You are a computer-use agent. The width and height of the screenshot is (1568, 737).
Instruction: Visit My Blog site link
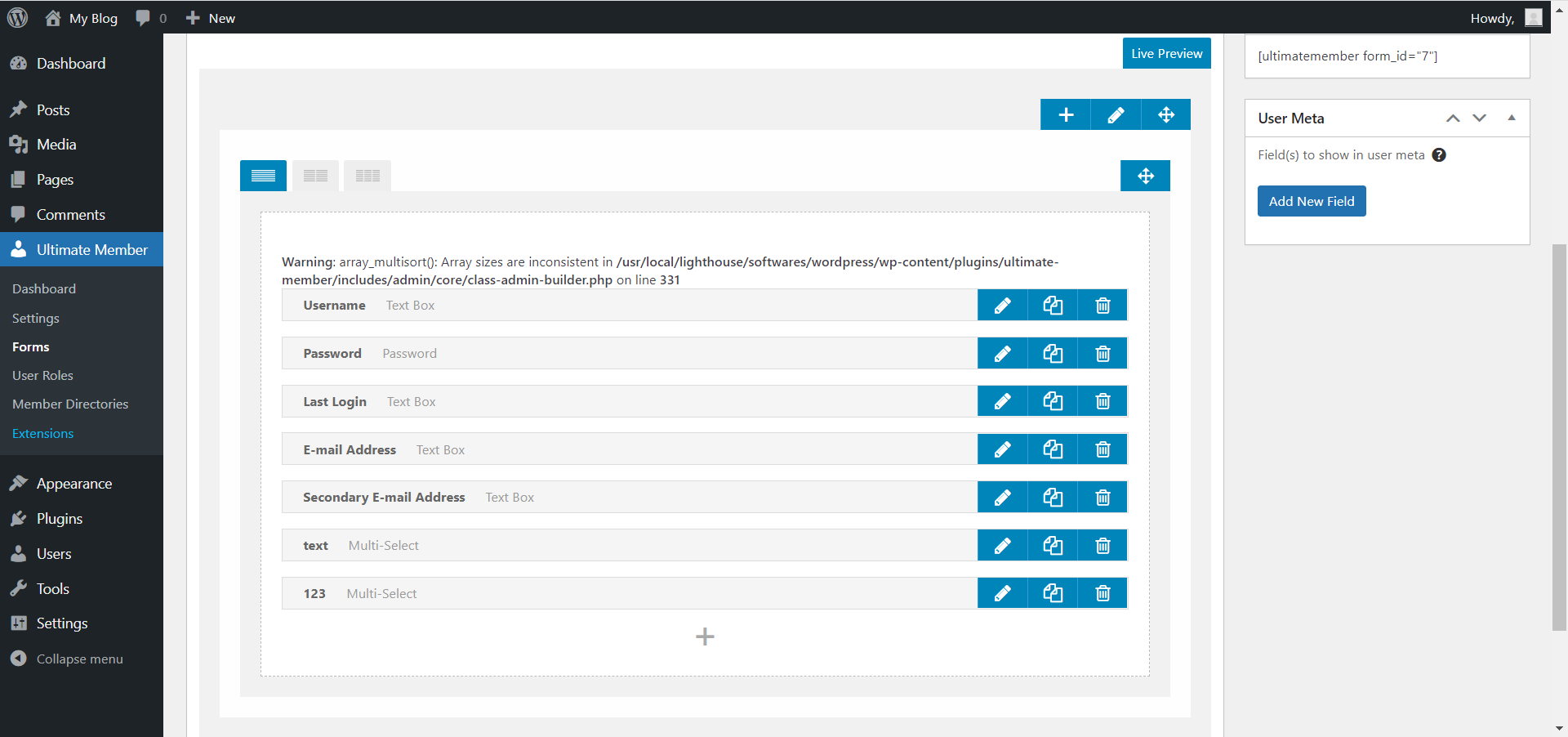click(x=81, y=18)
